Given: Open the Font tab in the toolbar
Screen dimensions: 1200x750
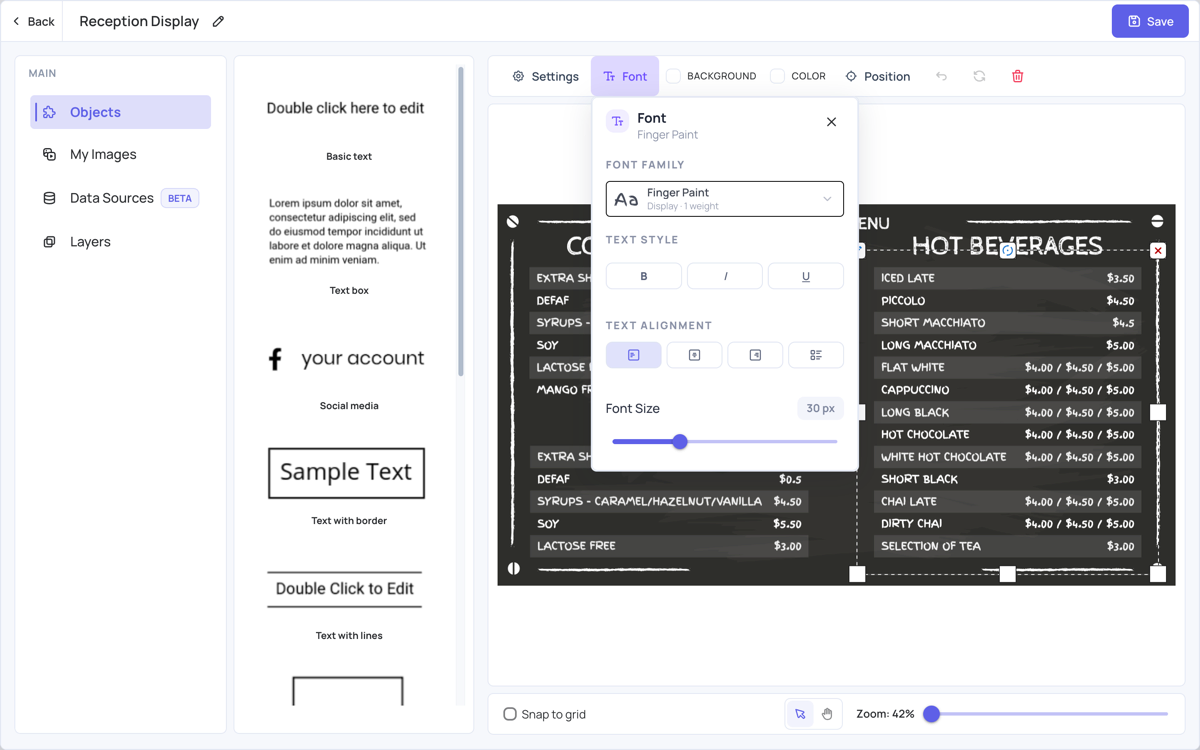Looking at the screenshot, I should (625, 76).
